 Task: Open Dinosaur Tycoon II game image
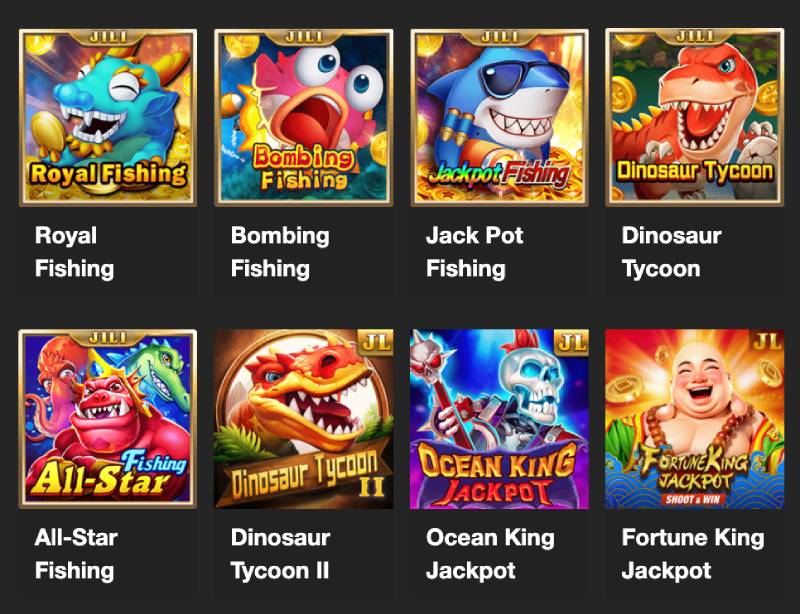click(x=304, y=419)
